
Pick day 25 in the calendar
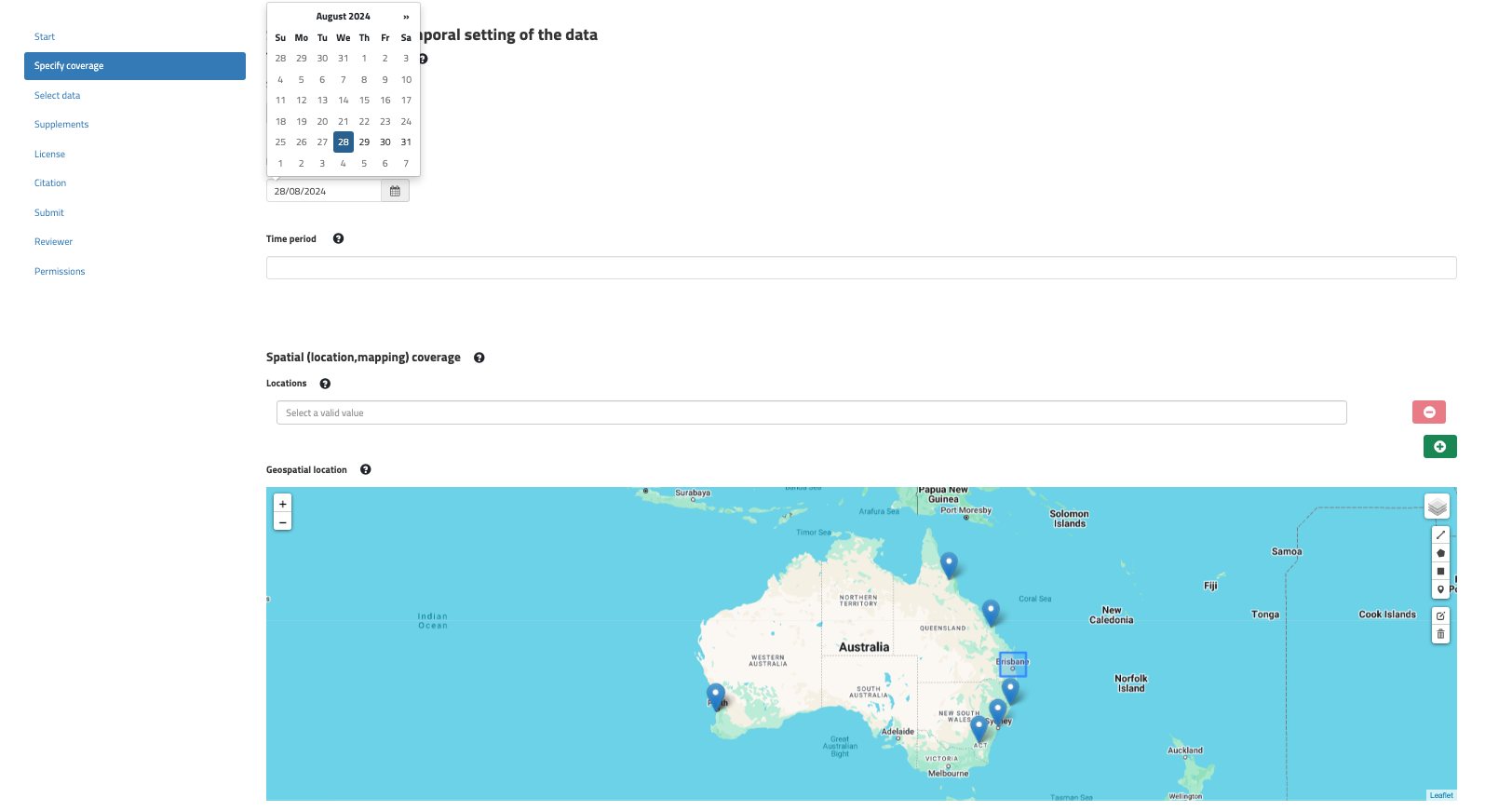pos(280,142)
